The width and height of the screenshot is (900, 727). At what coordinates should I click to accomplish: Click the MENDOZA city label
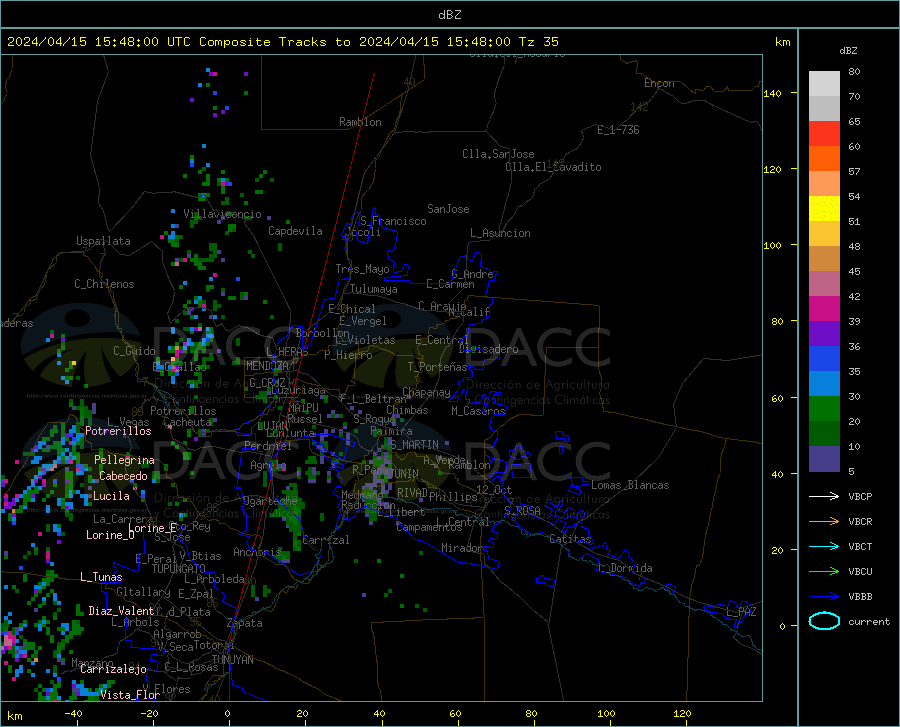coord(267,366)
